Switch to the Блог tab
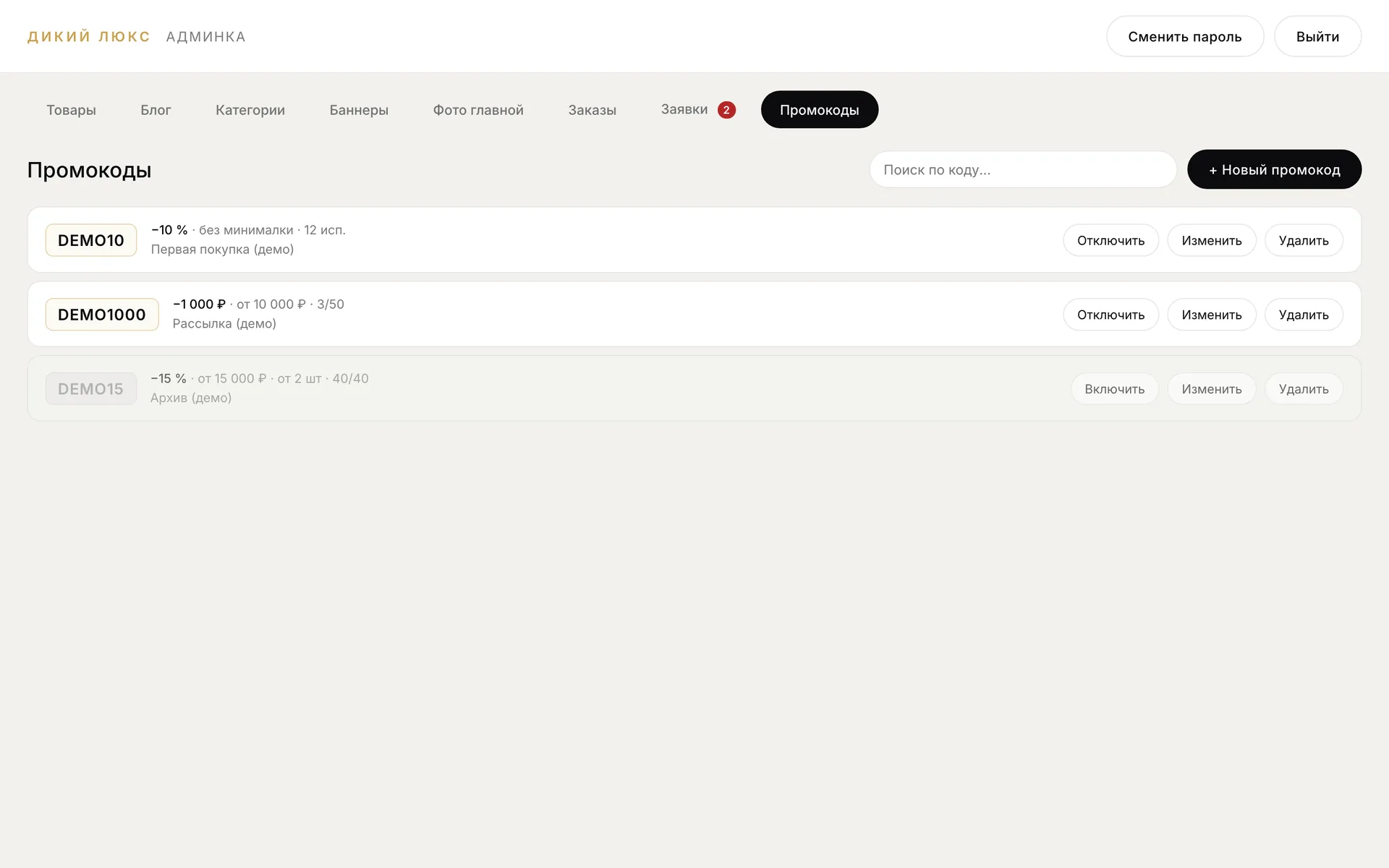The image size is (1389, 868). coord(156,110)
